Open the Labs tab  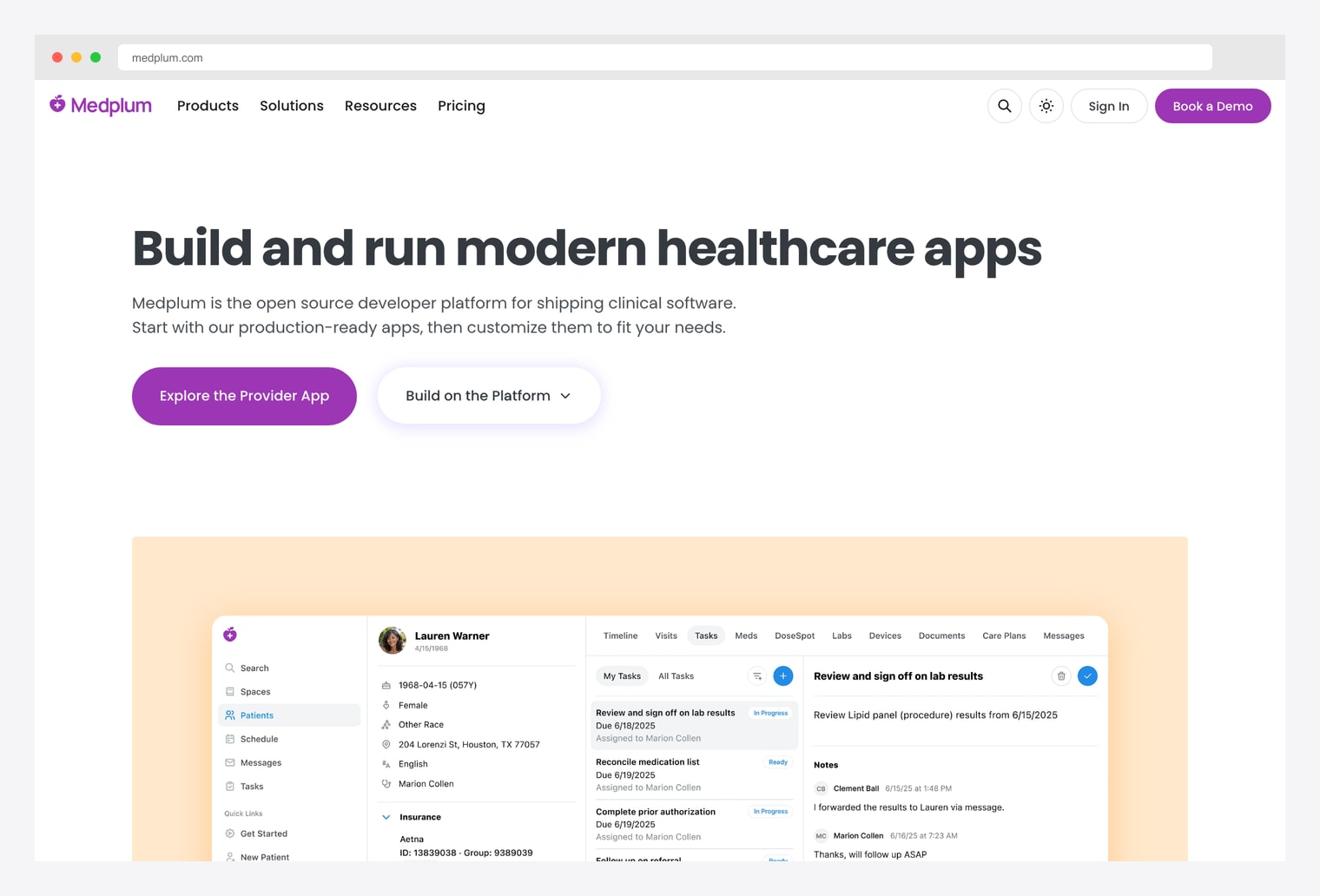[841, 636]
